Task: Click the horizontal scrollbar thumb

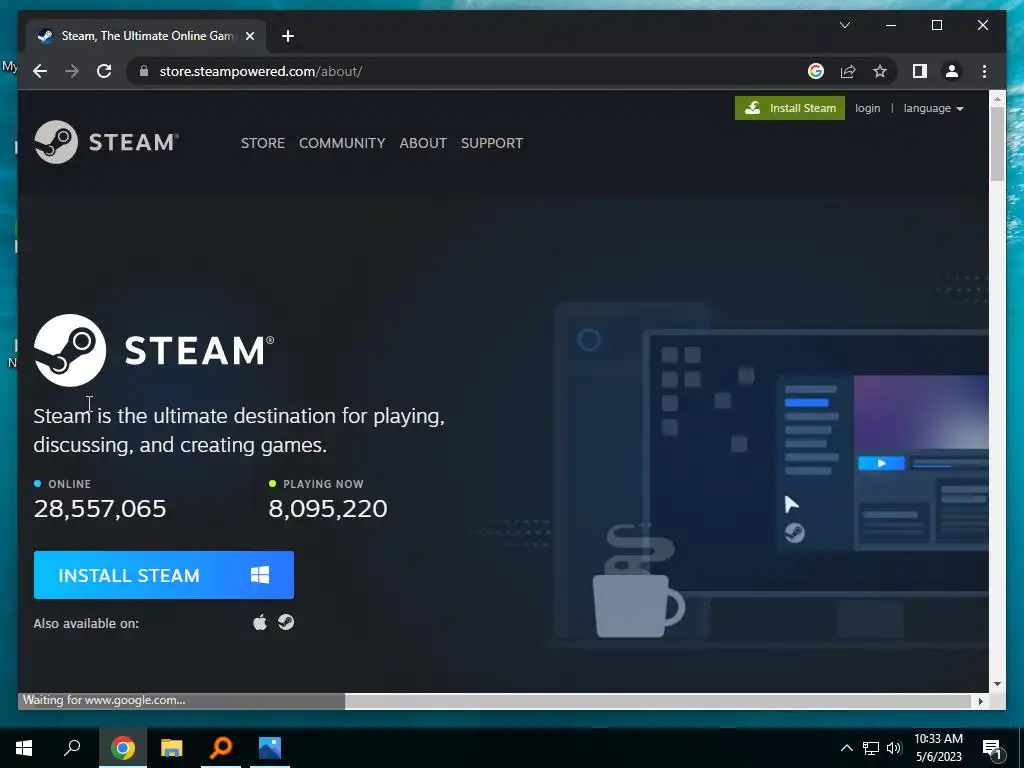Action: click(659, 701)
